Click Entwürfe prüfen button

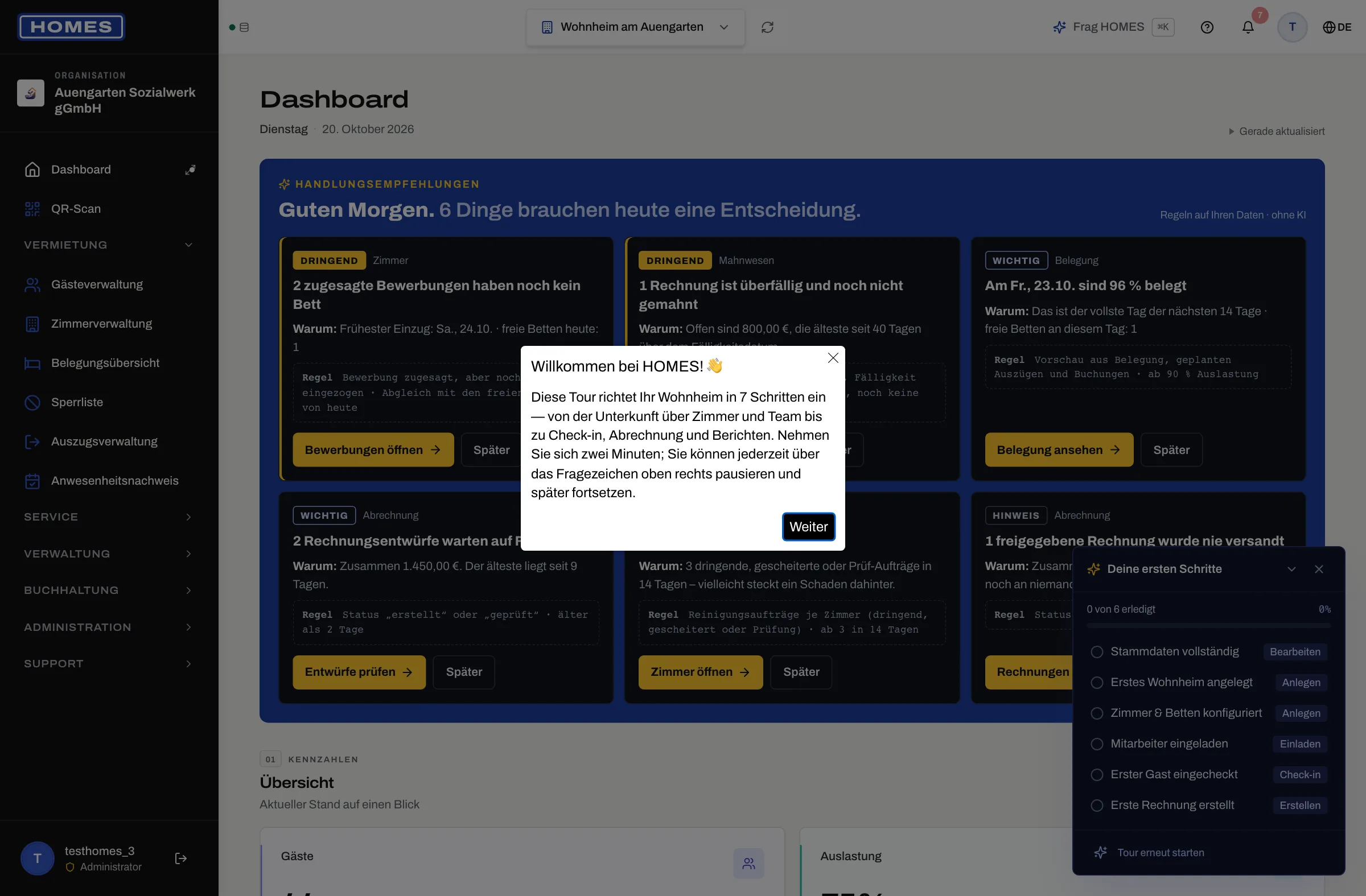pyautogui.click(x=359, y=672)
